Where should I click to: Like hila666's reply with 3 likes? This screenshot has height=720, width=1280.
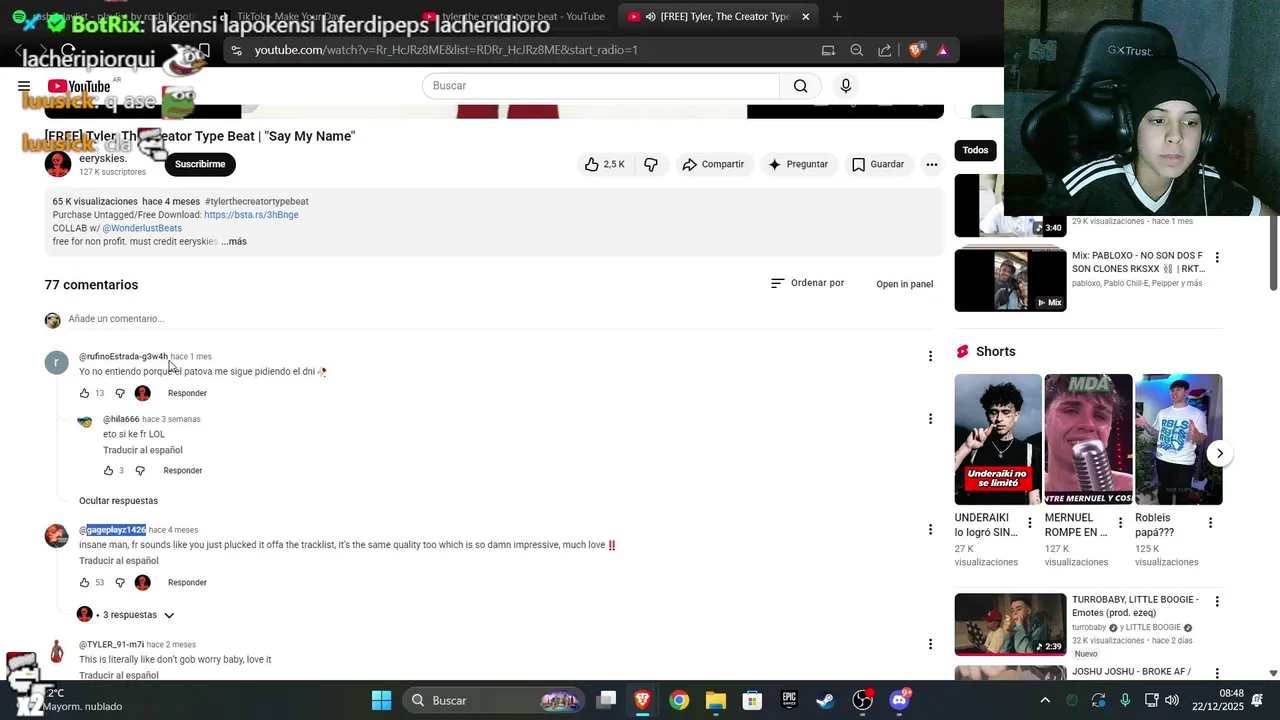[x=109, y=470]
